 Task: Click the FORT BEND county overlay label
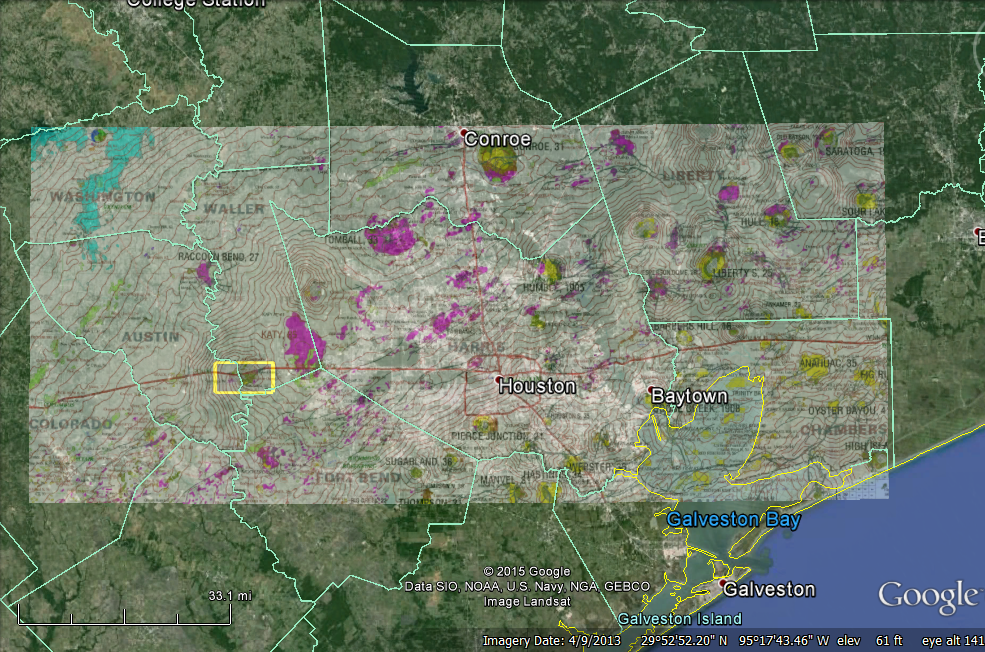(x=358, y=478)
